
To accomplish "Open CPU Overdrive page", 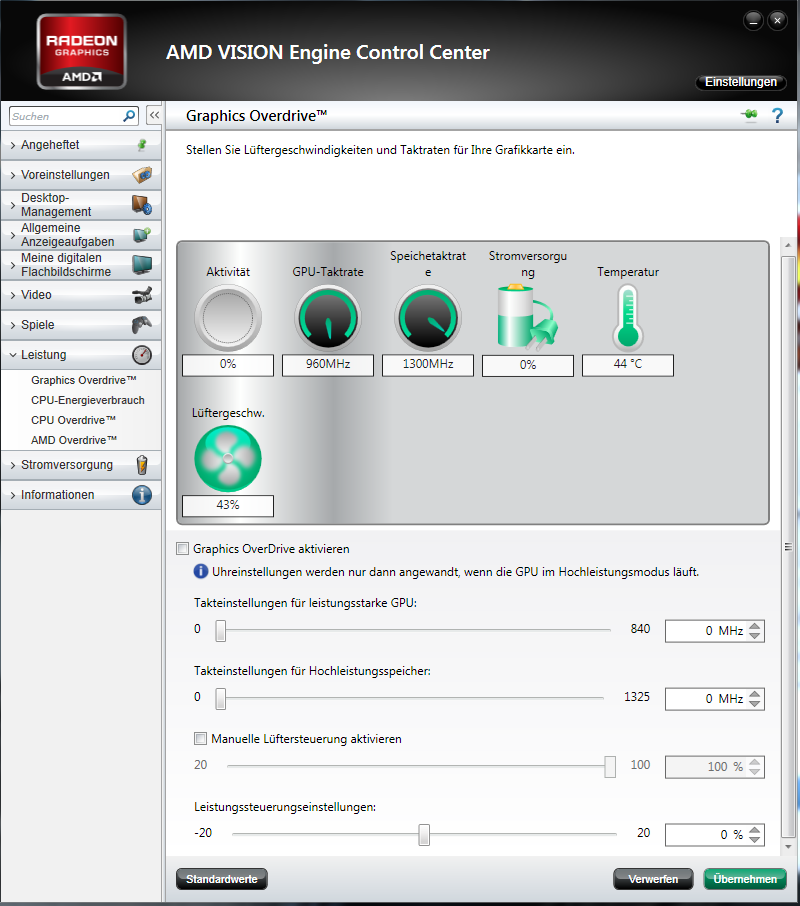I will [73, 420].
